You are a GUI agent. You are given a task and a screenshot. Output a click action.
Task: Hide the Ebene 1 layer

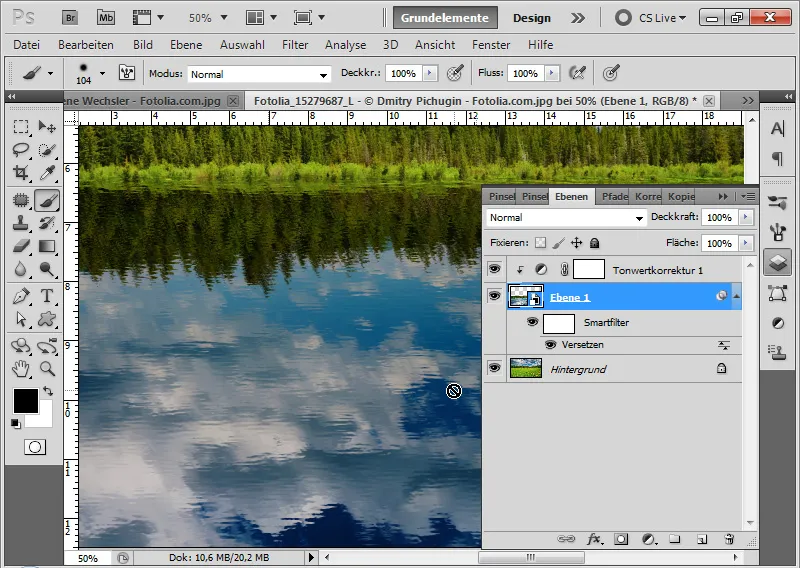(494, 296)
